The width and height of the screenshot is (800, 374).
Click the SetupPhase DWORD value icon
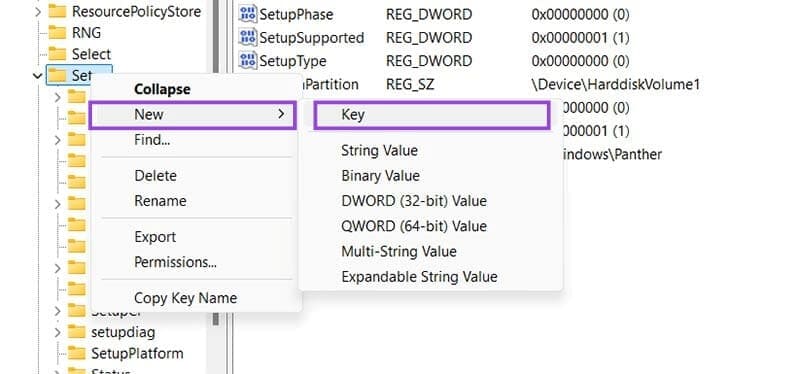click(248, 14)
